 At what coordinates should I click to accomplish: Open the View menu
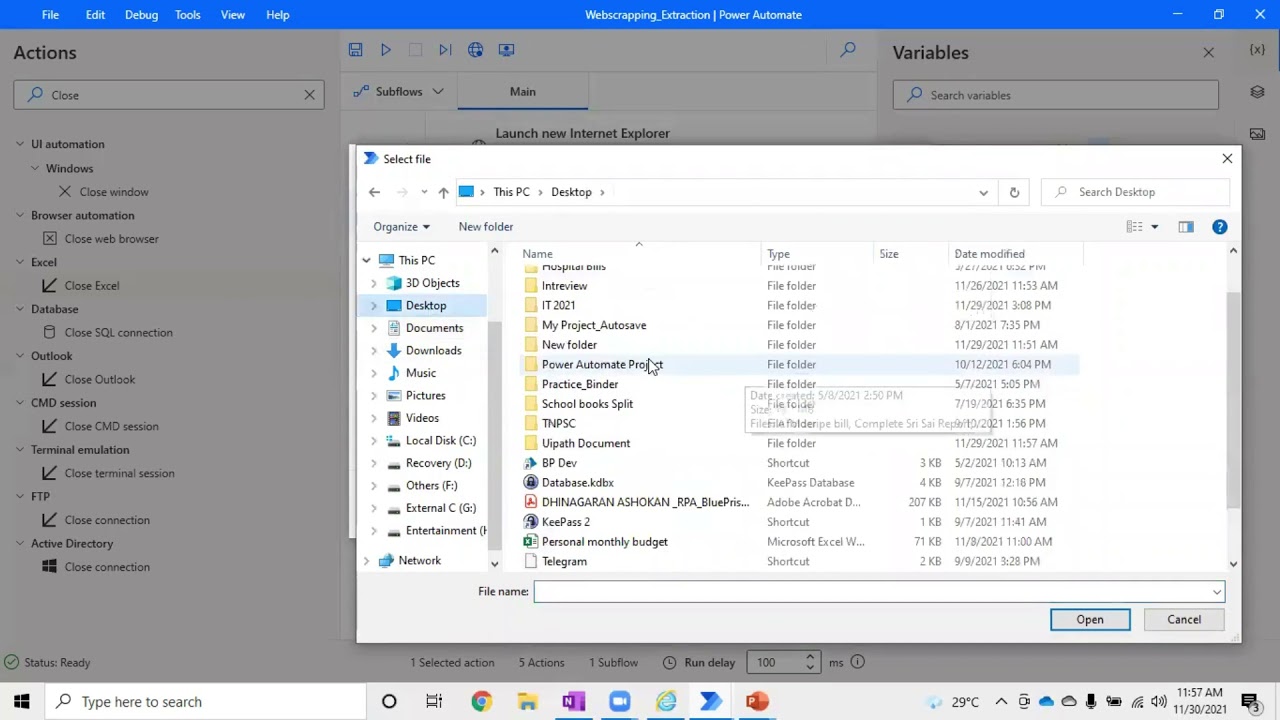tap(233, 15)
